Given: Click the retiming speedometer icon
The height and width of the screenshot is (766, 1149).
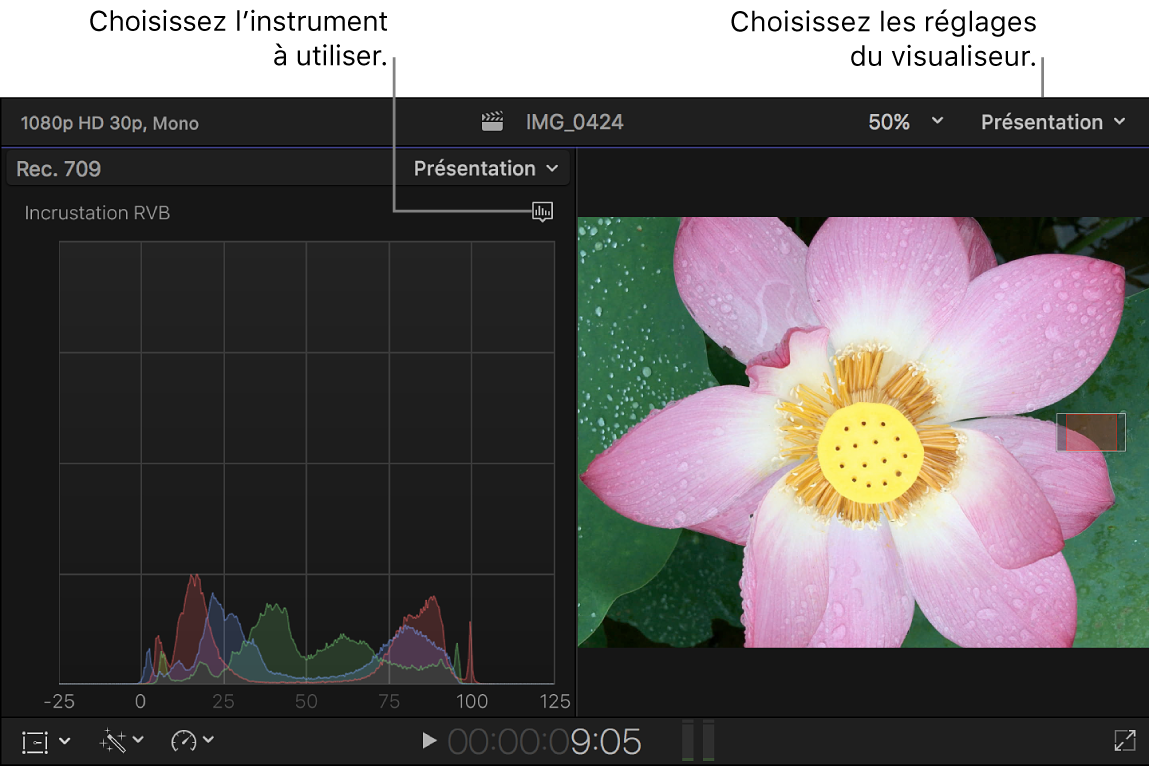Looking at the screenshot, I should (184, 741).
